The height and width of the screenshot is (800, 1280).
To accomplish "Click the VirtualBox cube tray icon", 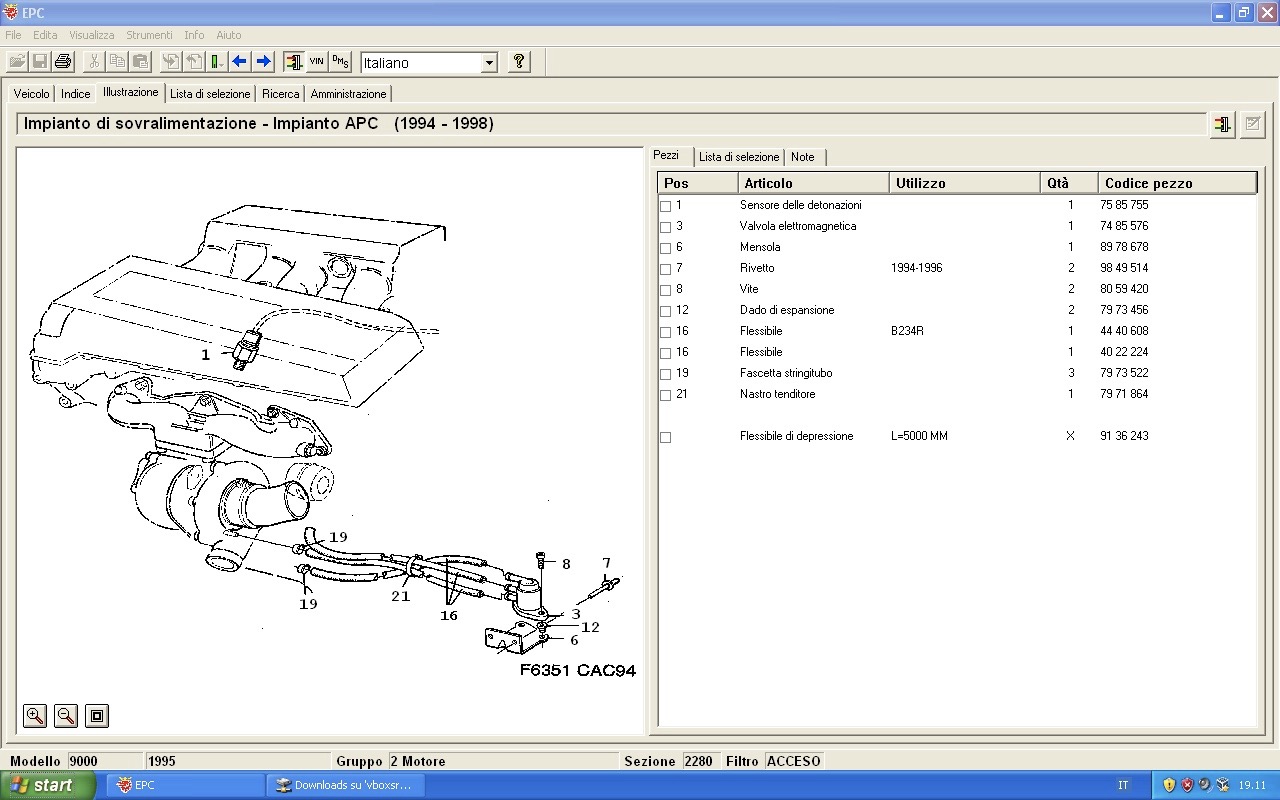I will tap(1223, 785).
